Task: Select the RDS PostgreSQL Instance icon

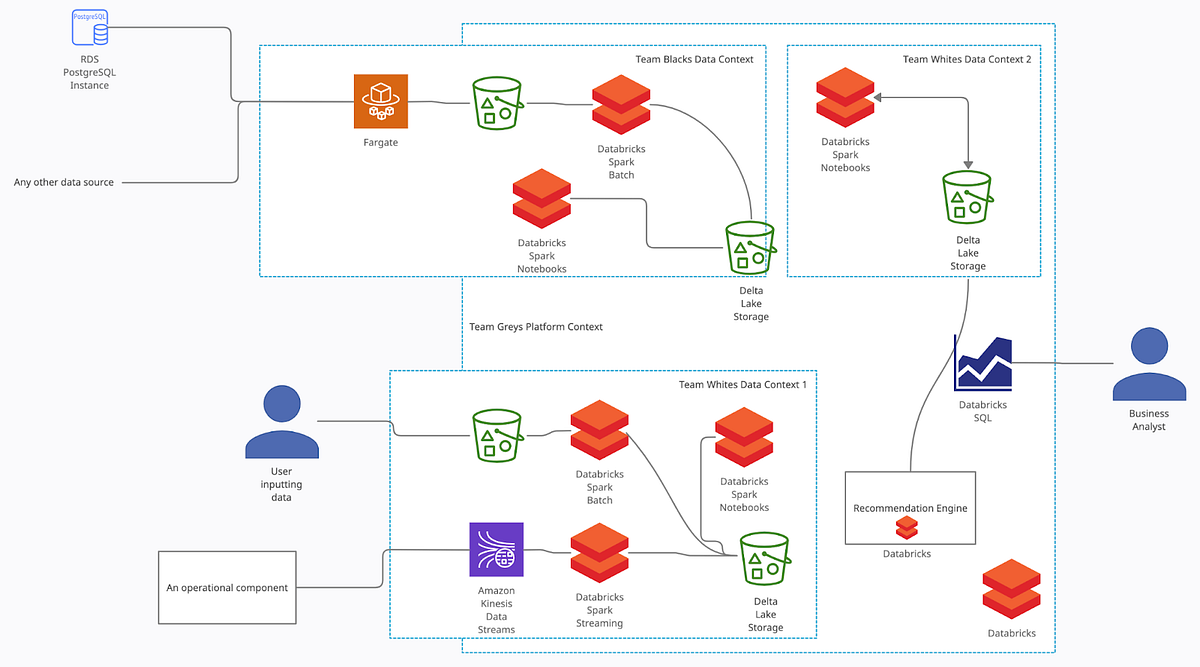Action: click(x=89, y=28)
